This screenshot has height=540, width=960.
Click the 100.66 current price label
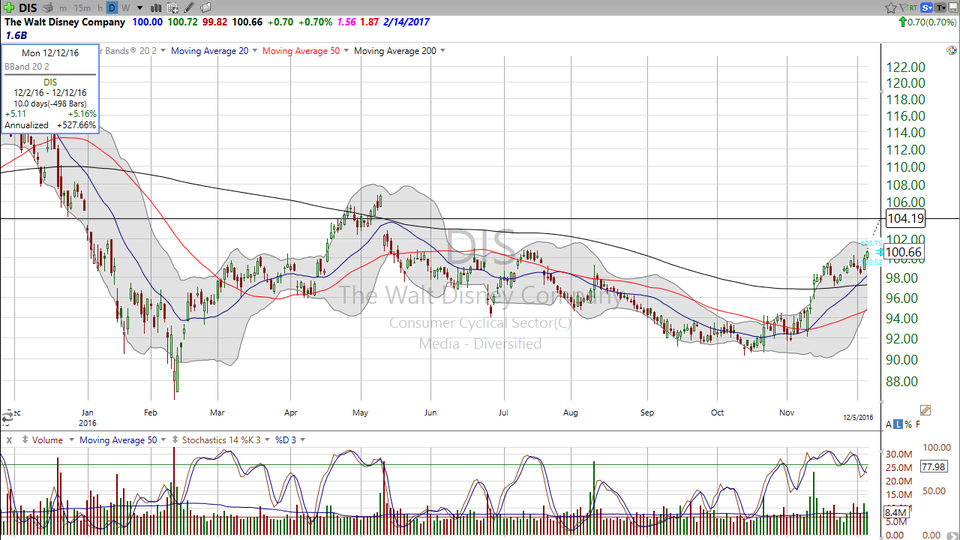[x=903, y=252]
